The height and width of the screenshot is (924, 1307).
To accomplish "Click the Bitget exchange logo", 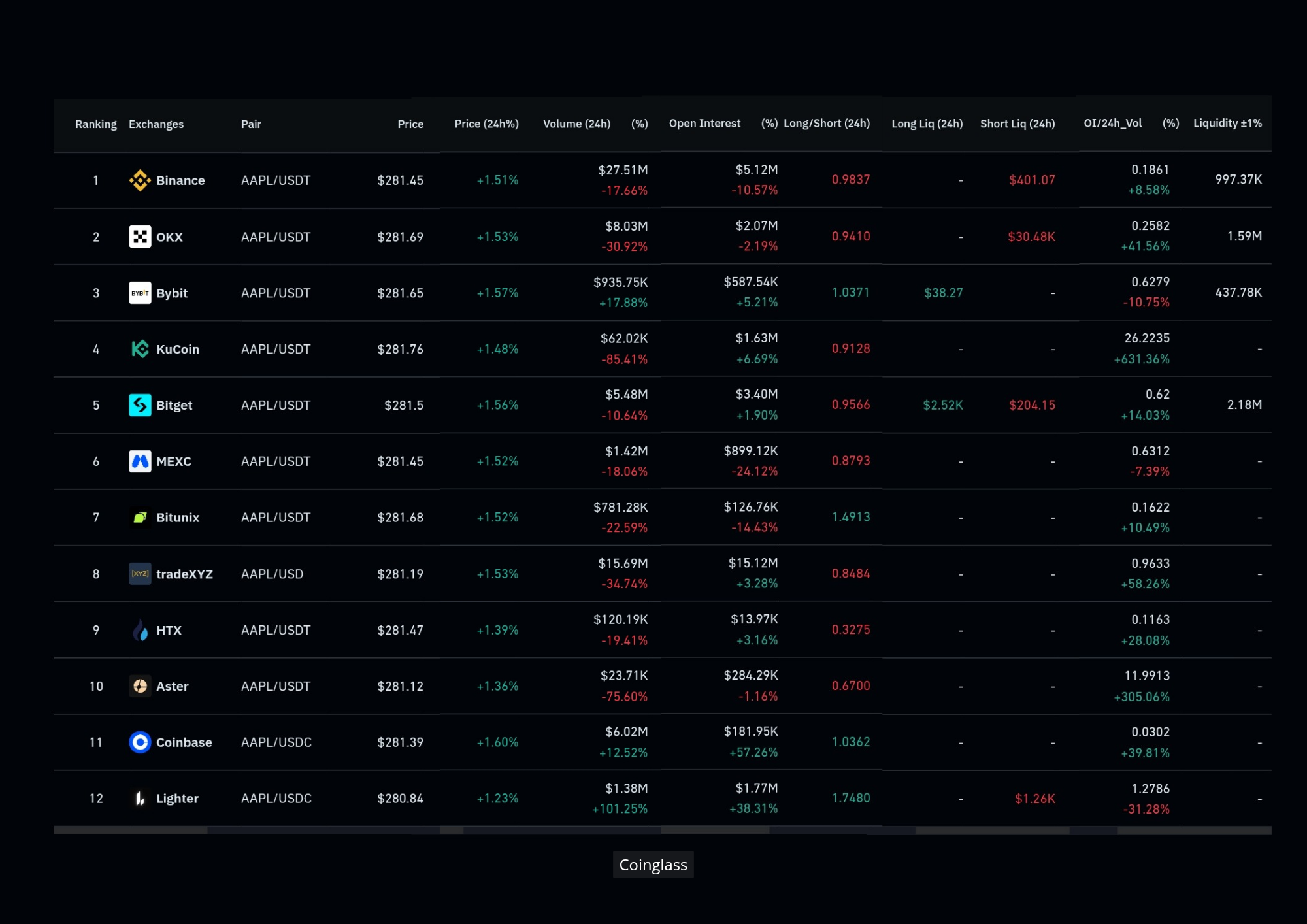I will [x=140, y=405].
